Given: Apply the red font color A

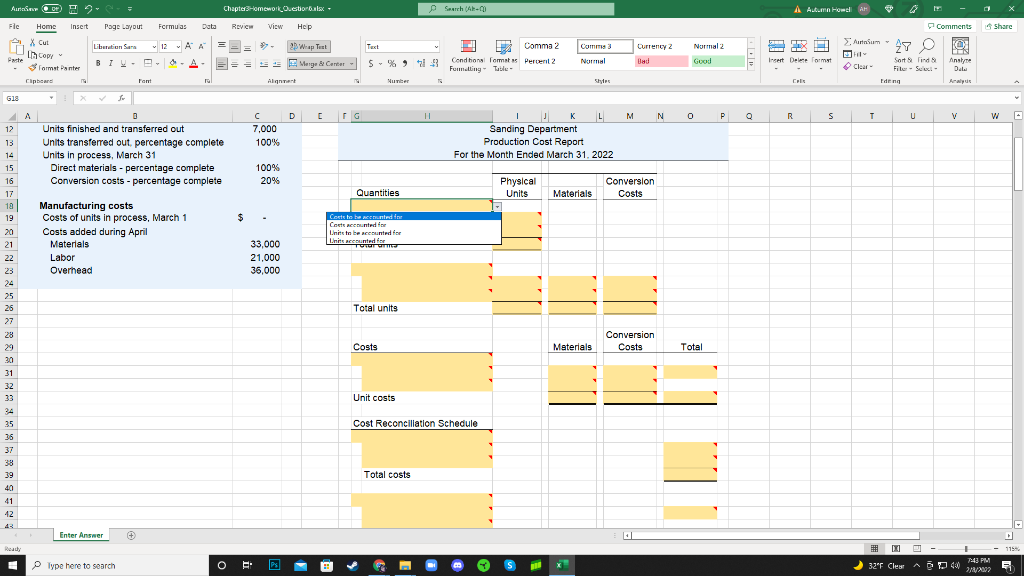Looking at the screenshot, I should (193, 63).
